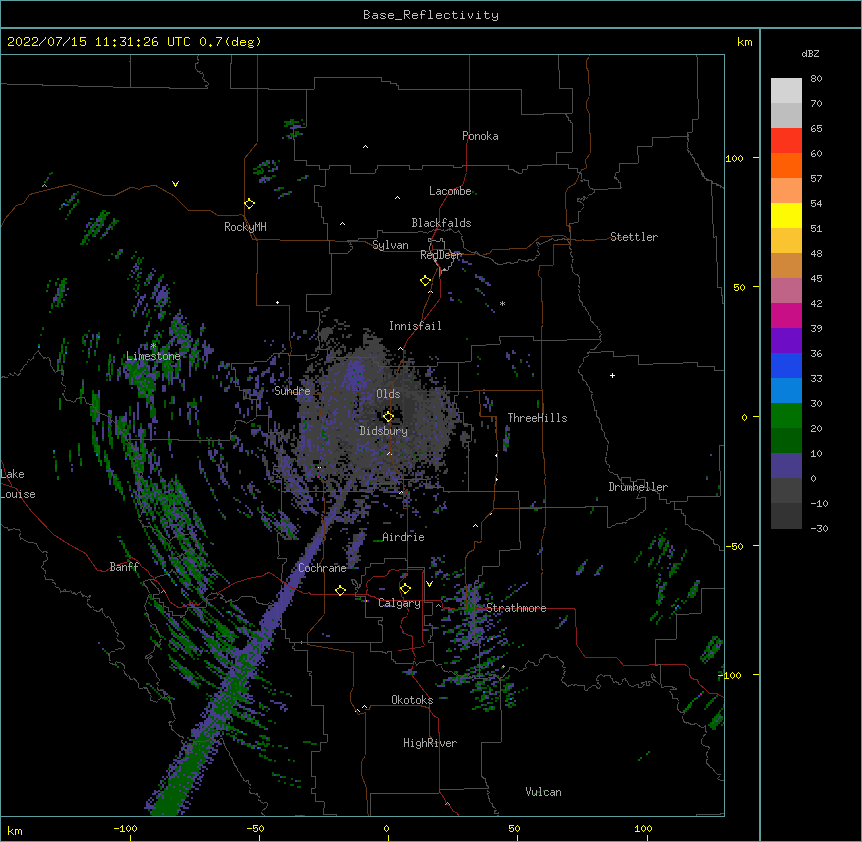The image size is (862, 842).
Task: Click the -50 tick on bottom horizontal axis
Action: [255, 828]
